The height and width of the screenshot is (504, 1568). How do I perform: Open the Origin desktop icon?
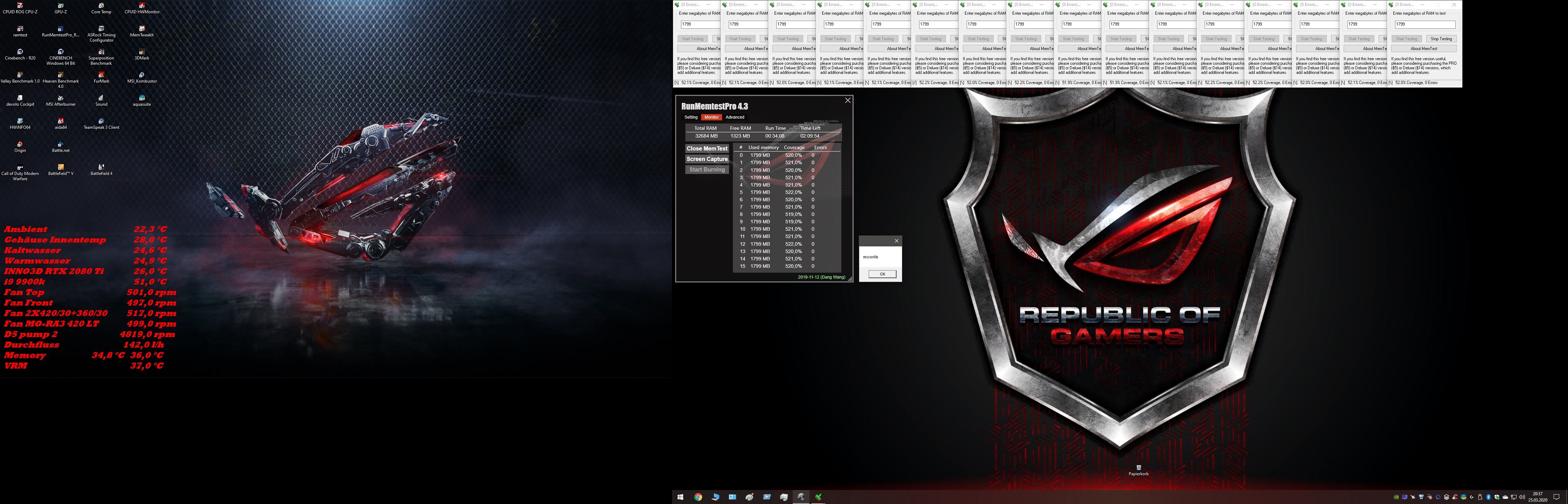(x=20, y=147)
